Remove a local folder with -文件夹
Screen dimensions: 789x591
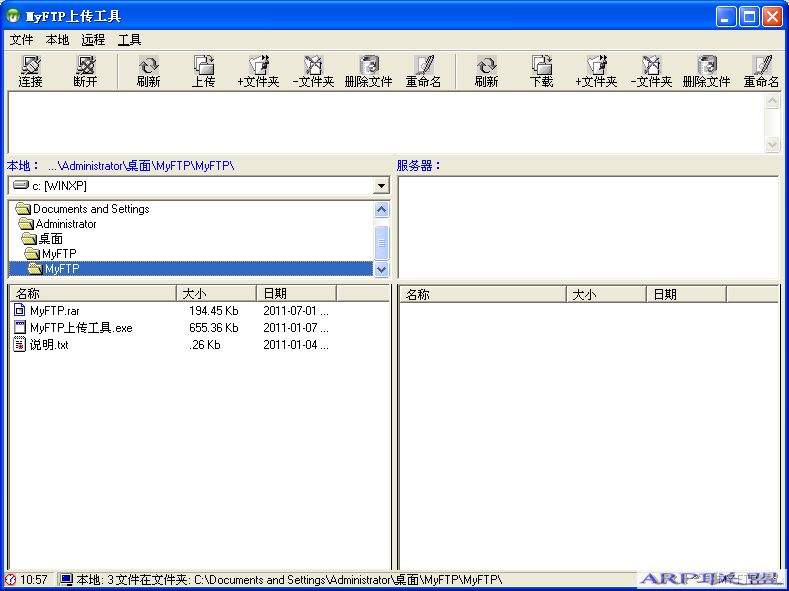tap(313, 71)
